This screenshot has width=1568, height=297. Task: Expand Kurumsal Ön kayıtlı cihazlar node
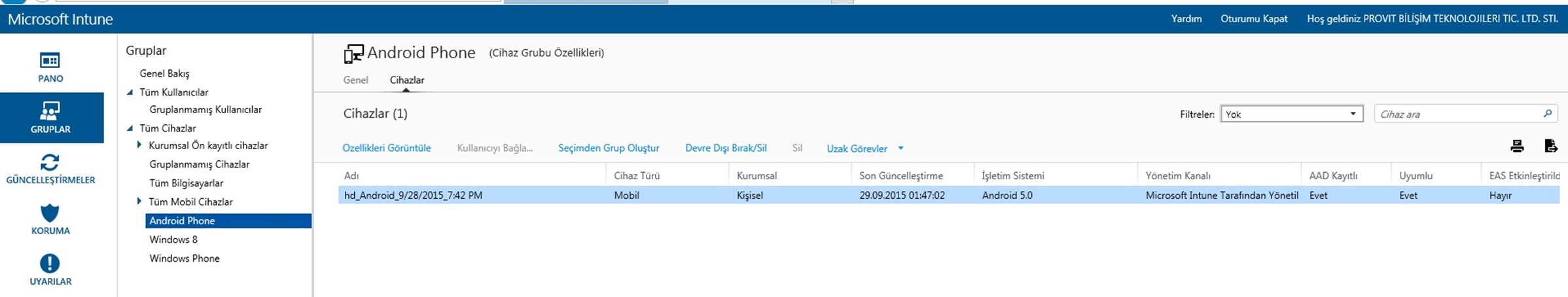pos(139,145)
